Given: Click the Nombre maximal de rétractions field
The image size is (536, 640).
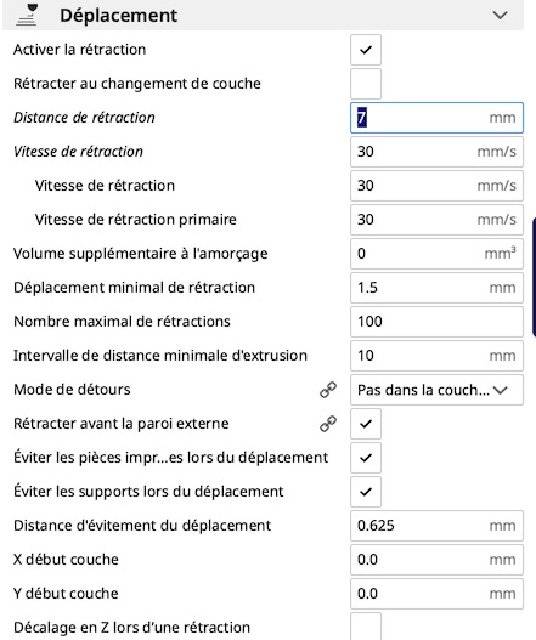Looking at the screenshot, I should coord(437,322).
